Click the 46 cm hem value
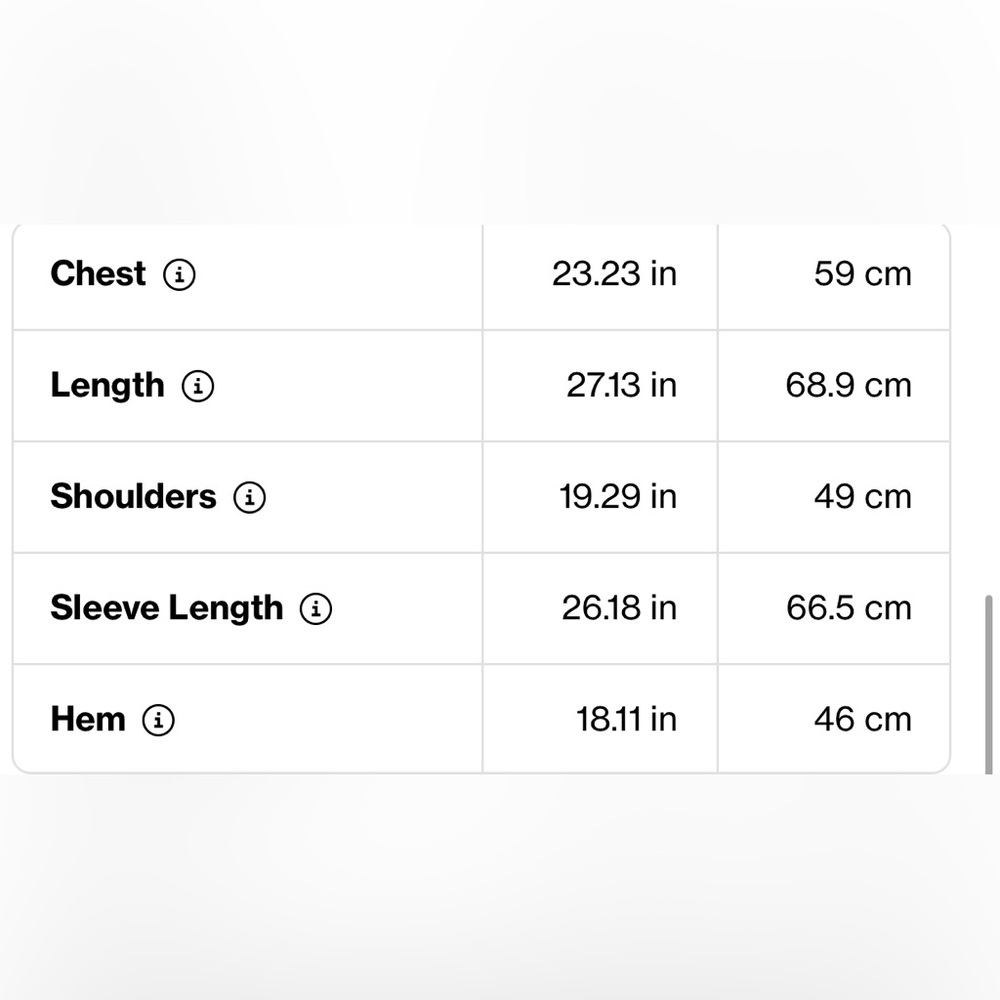This screenshot has height=1000, width=1000. point(863,719)
